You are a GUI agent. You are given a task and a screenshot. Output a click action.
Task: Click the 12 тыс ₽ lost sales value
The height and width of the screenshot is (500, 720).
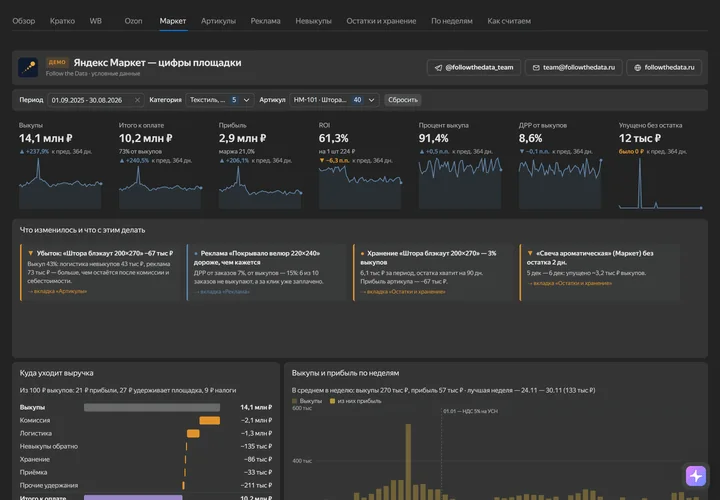(640, 138)
